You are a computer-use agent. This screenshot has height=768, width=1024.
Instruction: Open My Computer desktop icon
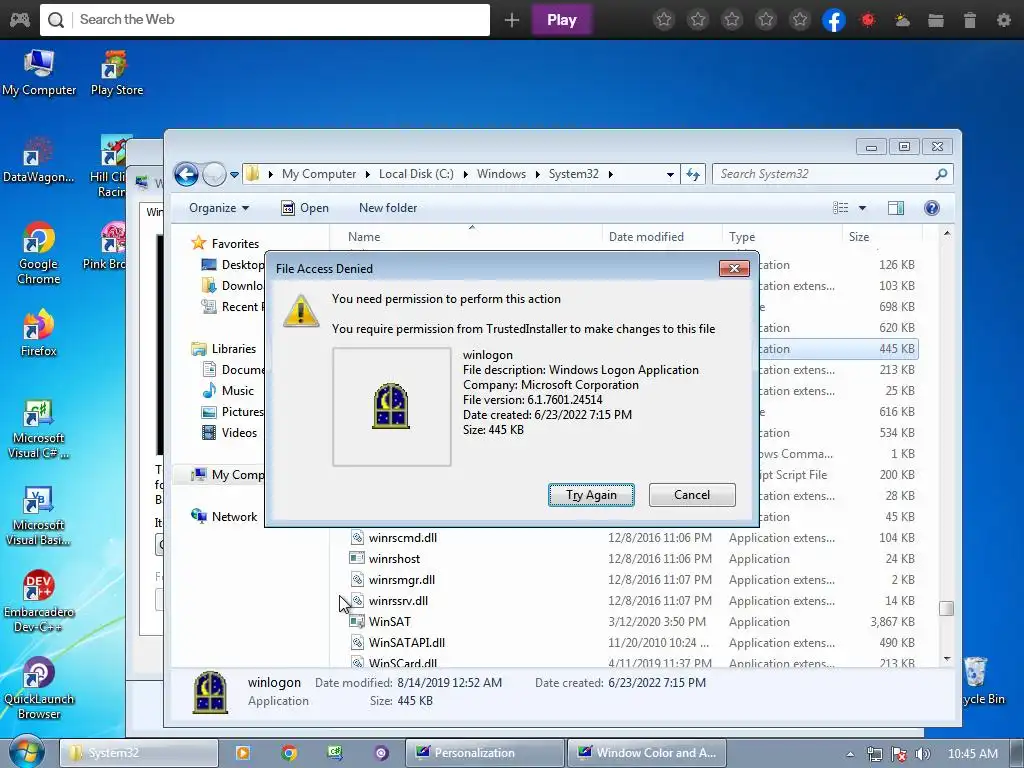pyautogui.click(x=39, y=72)
